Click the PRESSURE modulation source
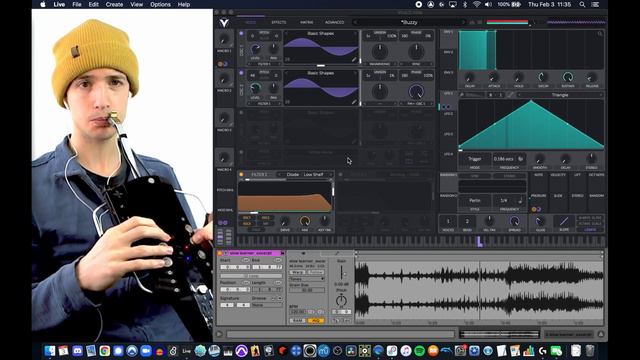The width and height of the screenshot is (640, 360). (538, 196)
